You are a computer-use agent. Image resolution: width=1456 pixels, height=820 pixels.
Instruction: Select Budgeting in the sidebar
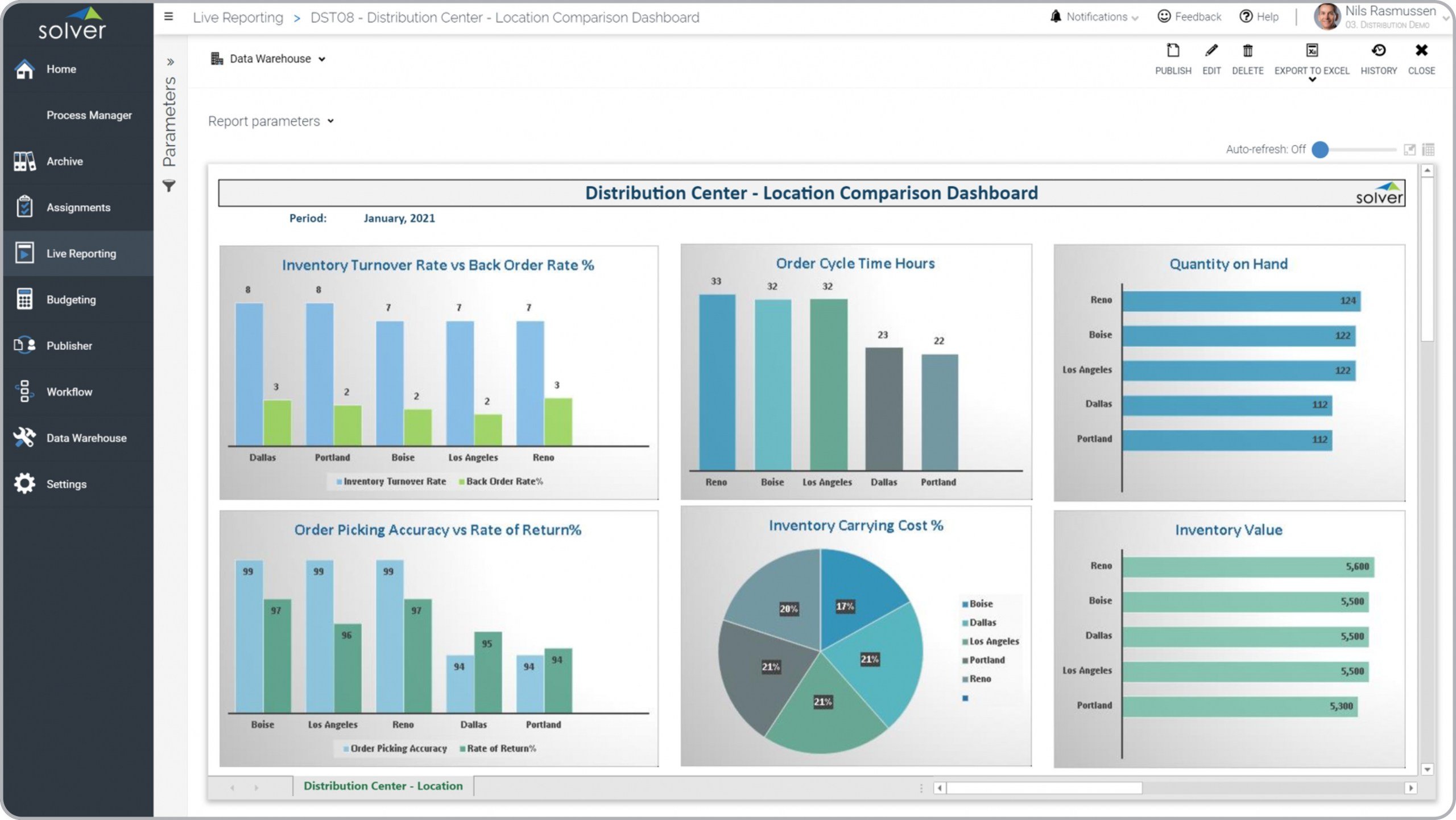[71, 300]
